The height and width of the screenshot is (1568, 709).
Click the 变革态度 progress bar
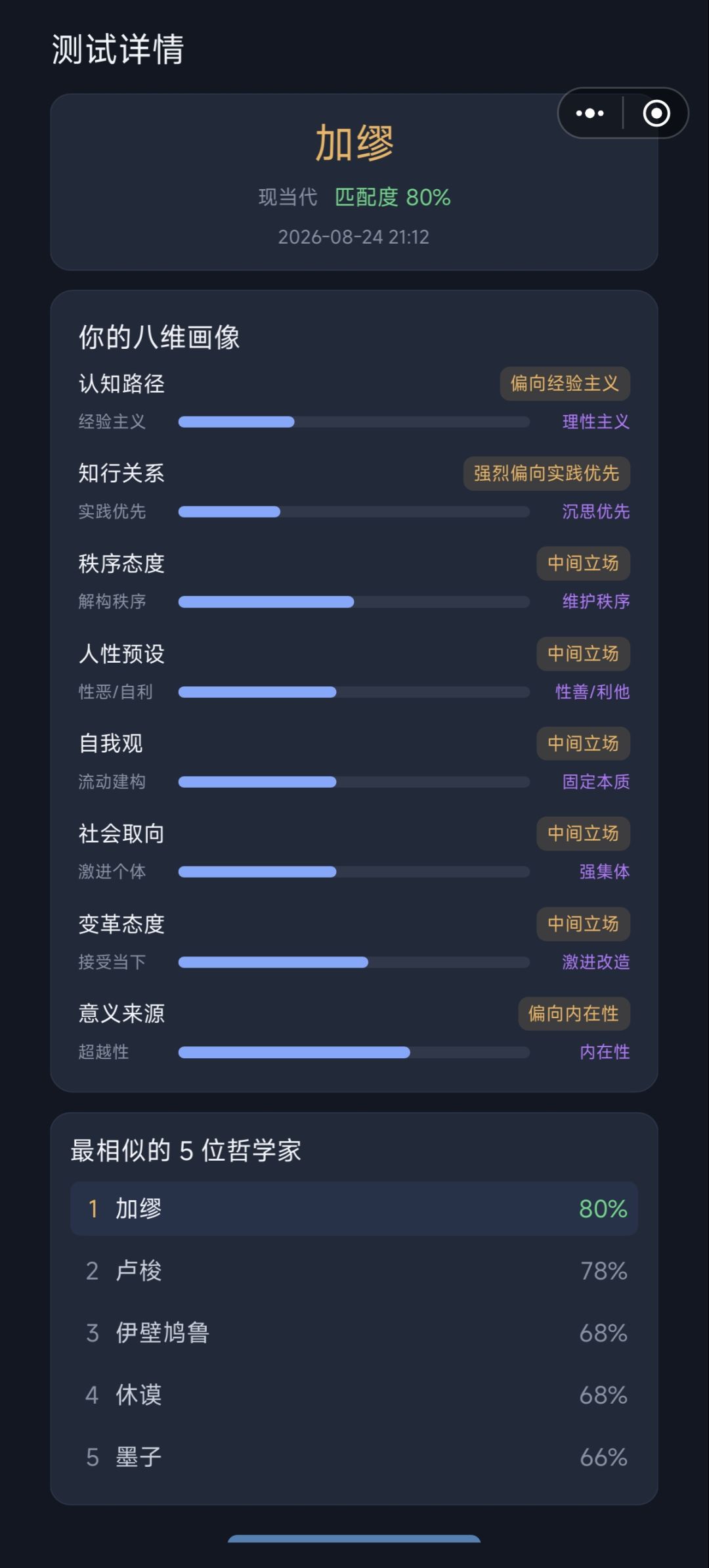tap(354, 962)
